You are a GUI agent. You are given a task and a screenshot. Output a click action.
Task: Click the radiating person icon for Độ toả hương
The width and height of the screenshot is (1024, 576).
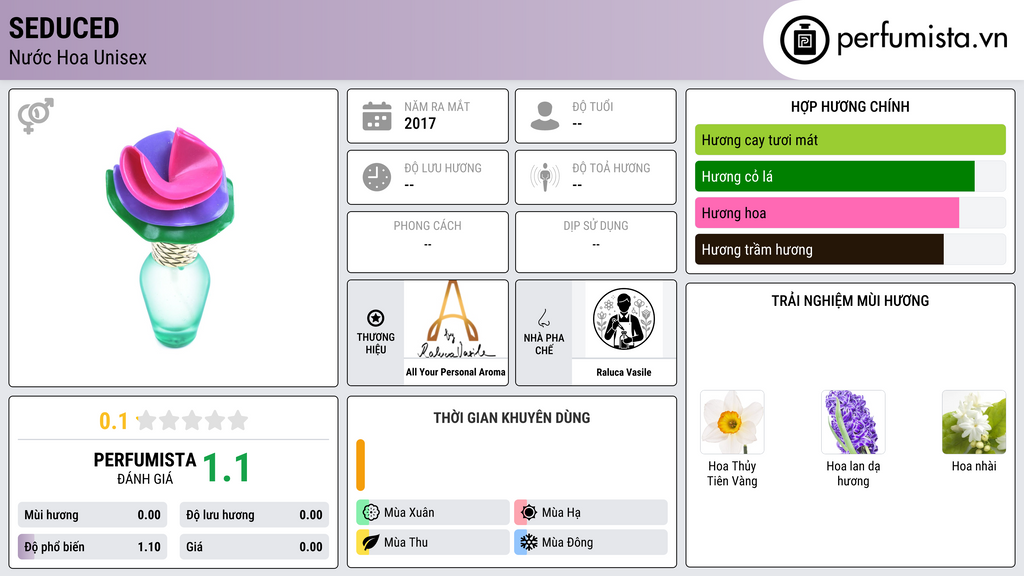pos(545,177)
